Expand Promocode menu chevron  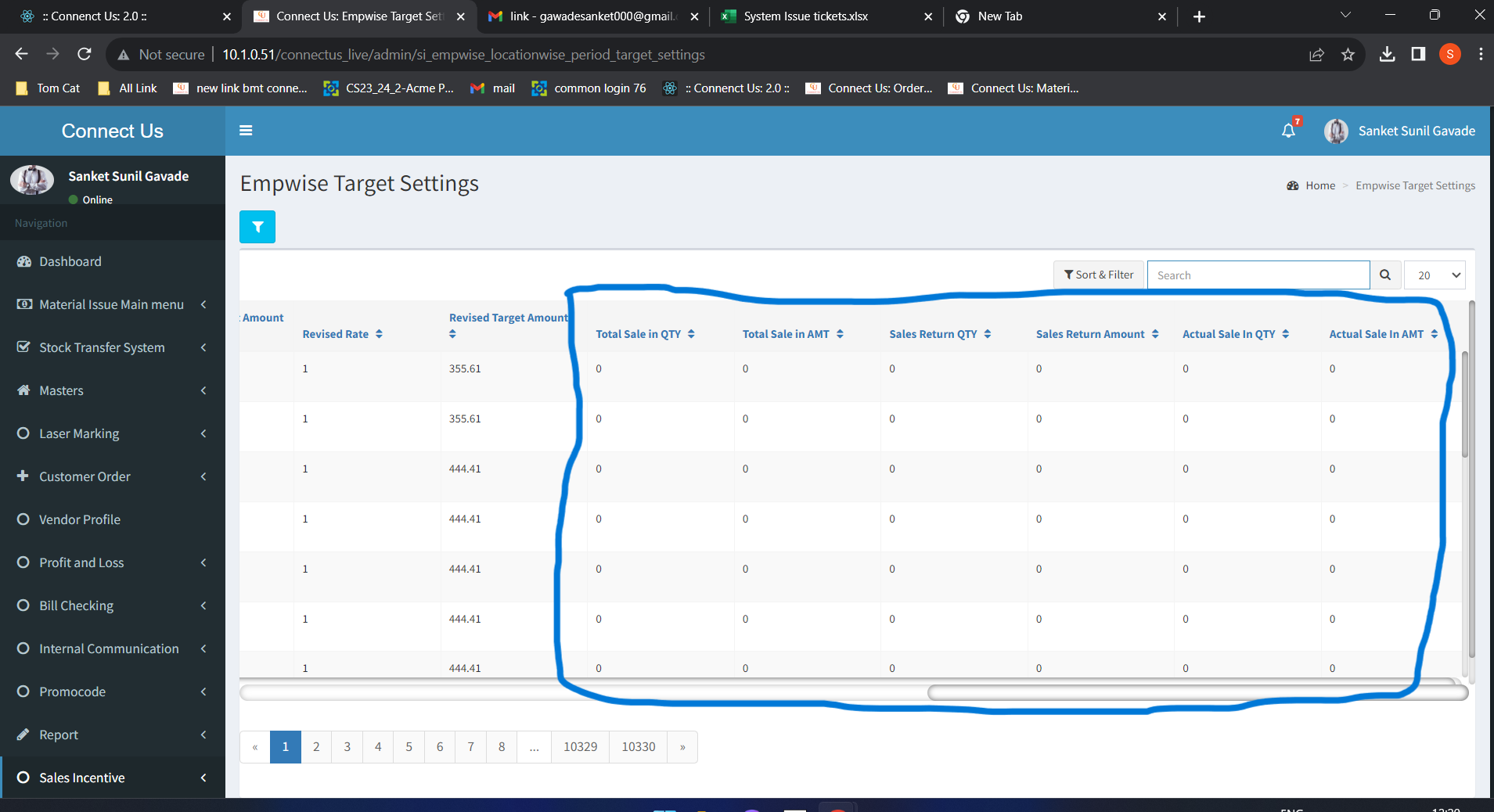tap(203, 692)
